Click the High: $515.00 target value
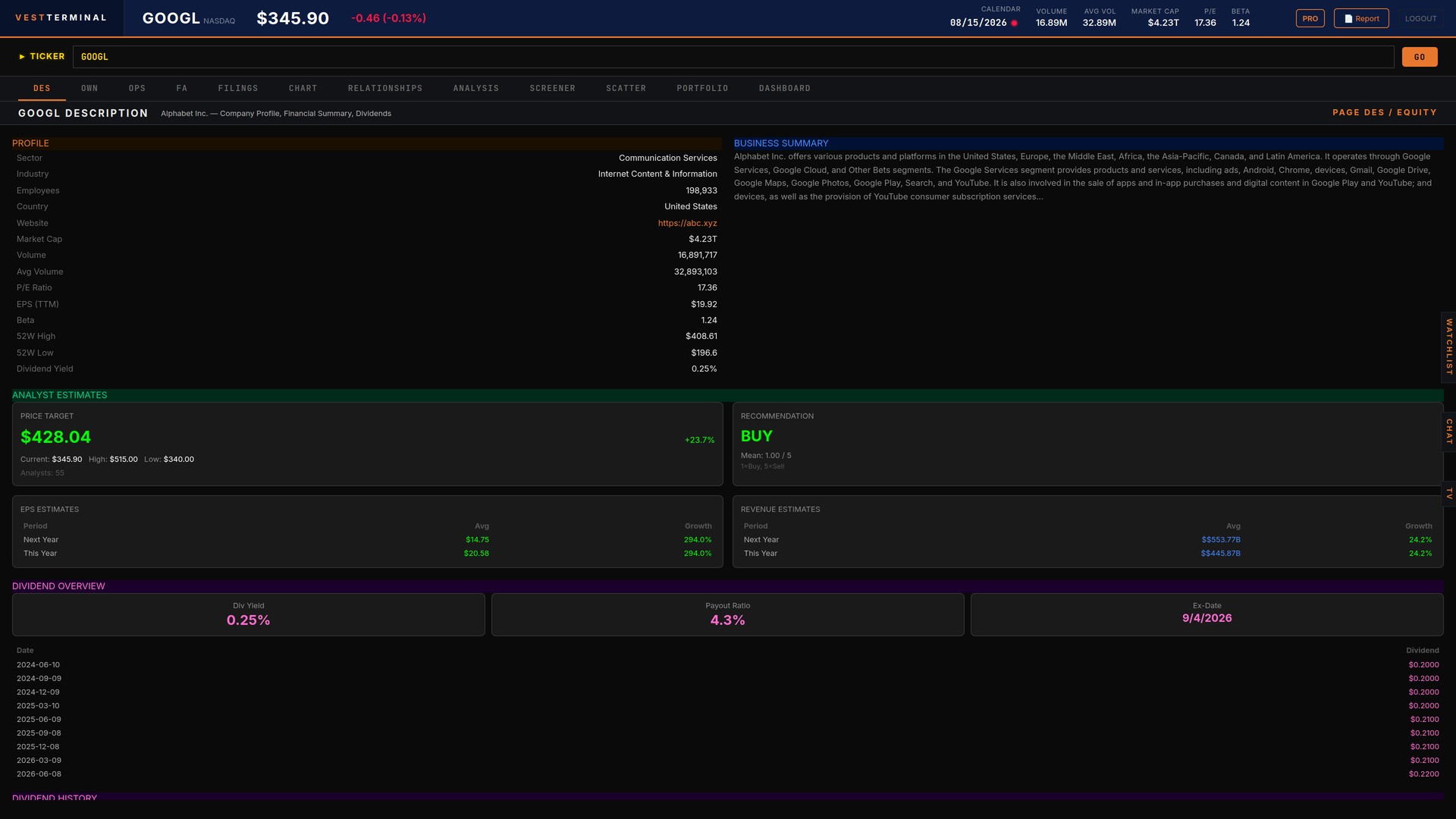This screenshot has width=1456, height=819. point(113,460)
